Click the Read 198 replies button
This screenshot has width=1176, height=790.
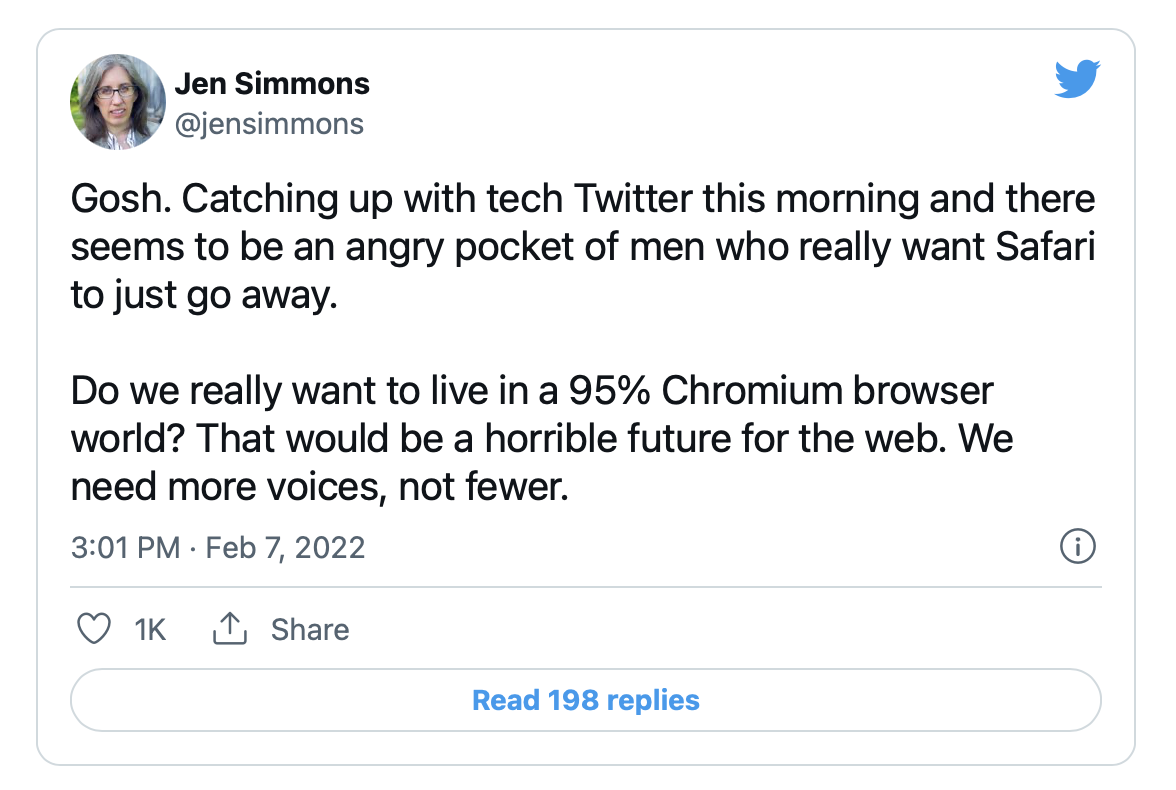click(585, 700)
